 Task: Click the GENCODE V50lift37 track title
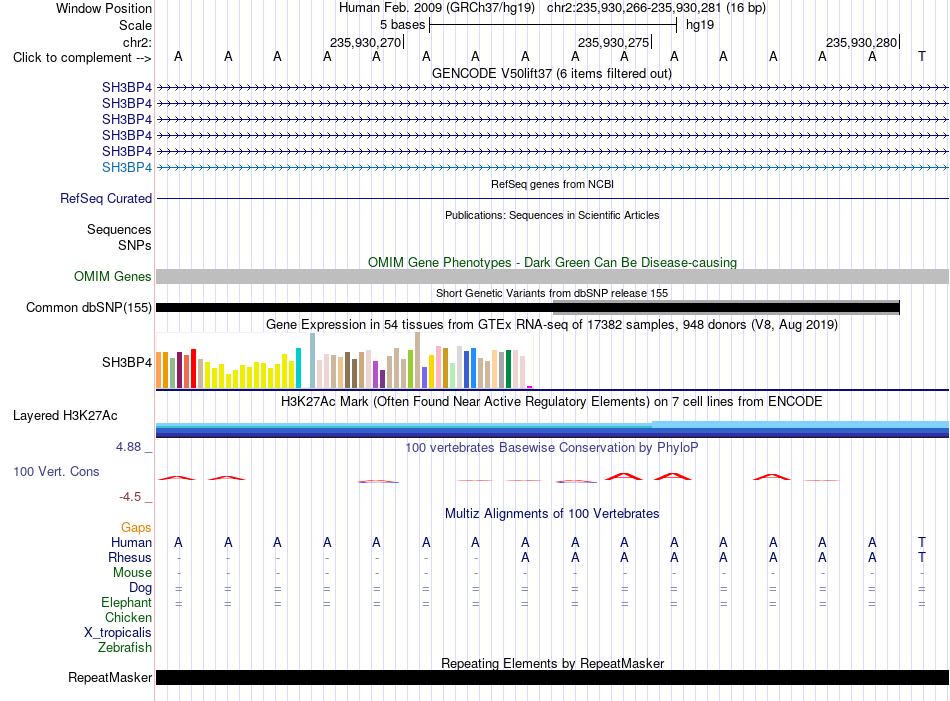552,73
